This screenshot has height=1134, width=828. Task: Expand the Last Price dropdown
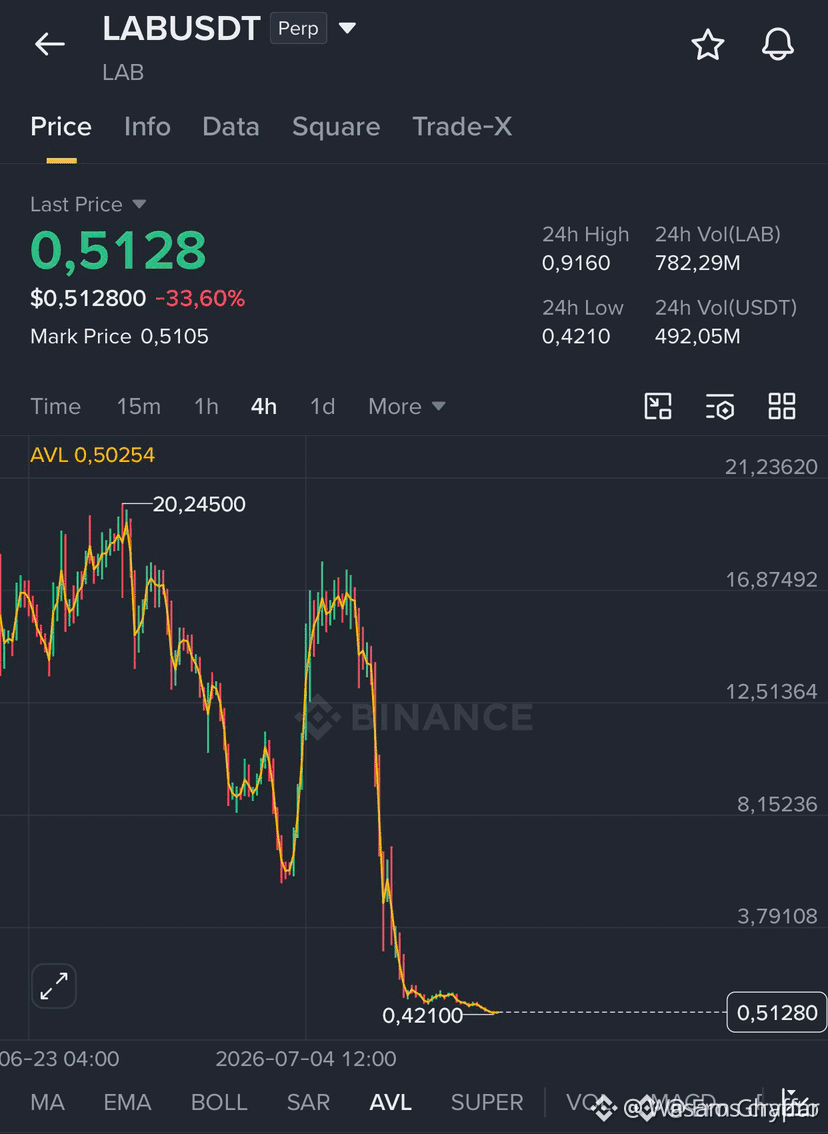(140, 205)
